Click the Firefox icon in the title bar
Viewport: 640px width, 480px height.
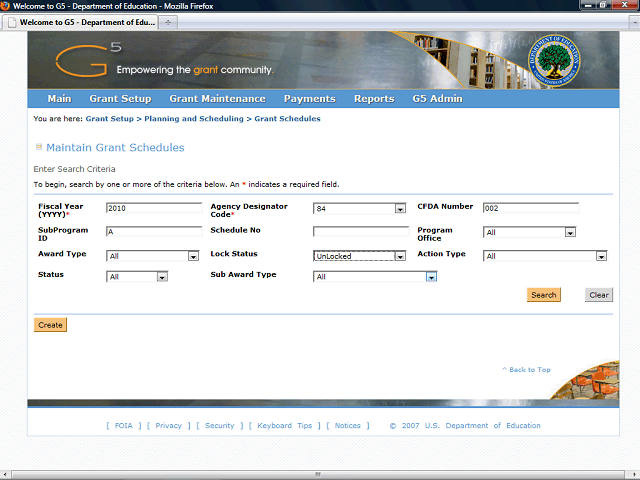pos(5,6)
